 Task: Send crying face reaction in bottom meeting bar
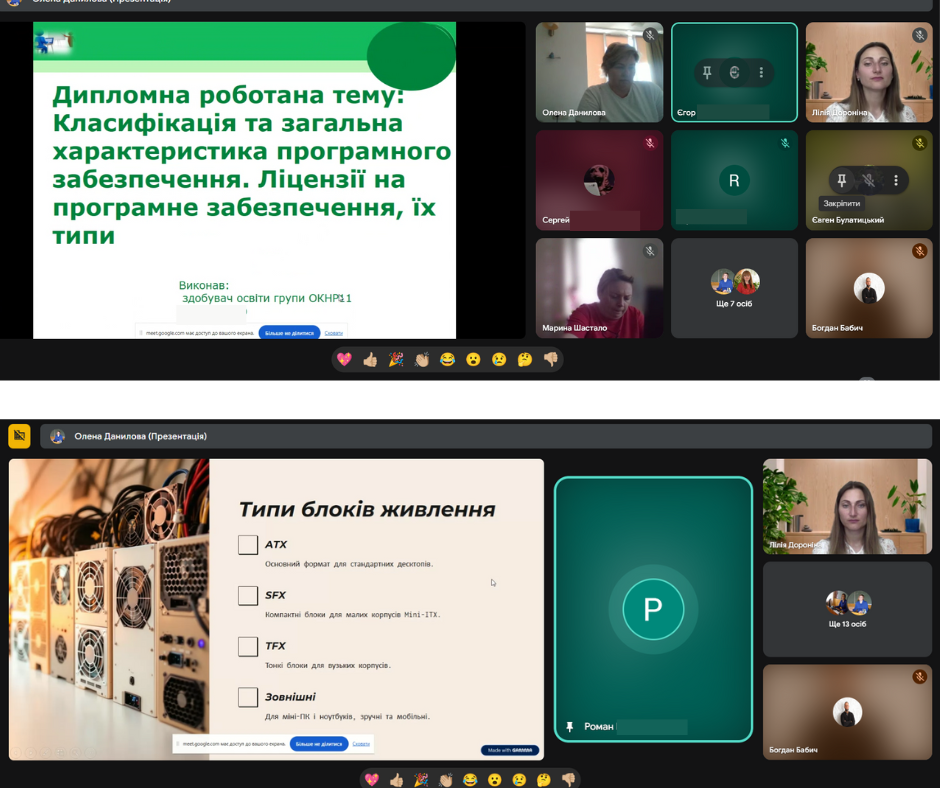[x=519, y=780]
